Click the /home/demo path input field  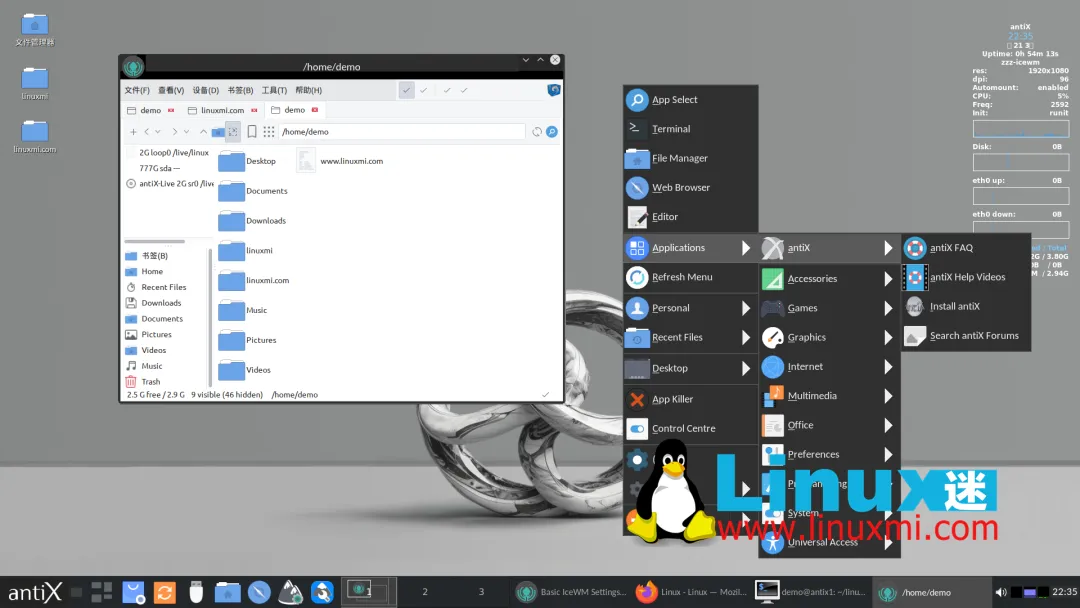402,132
